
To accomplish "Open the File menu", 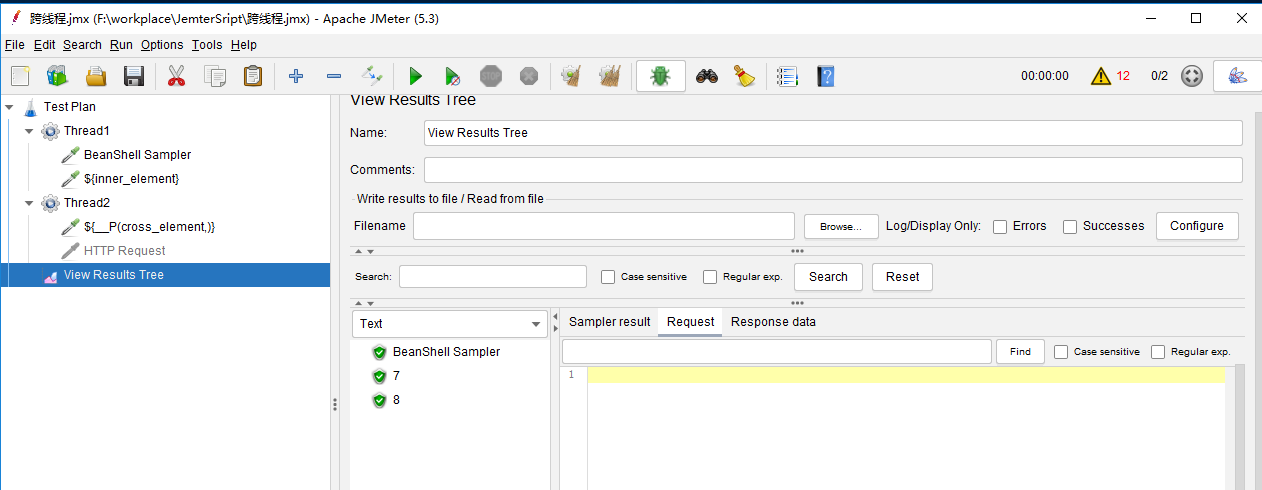I will (14, 45).
